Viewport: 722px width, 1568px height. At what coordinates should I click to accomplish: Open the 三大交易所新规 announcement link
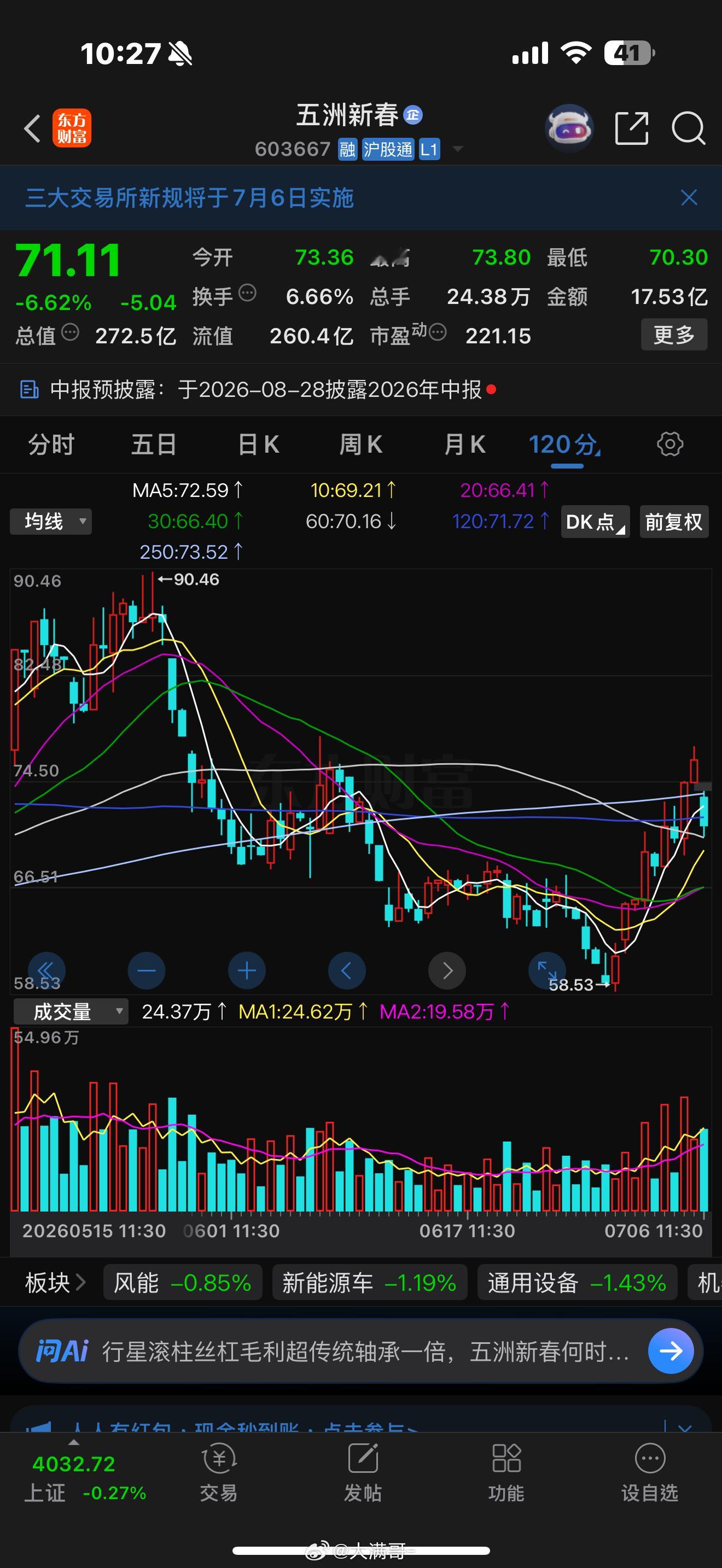pyautogui.click(x=189, y=198)
